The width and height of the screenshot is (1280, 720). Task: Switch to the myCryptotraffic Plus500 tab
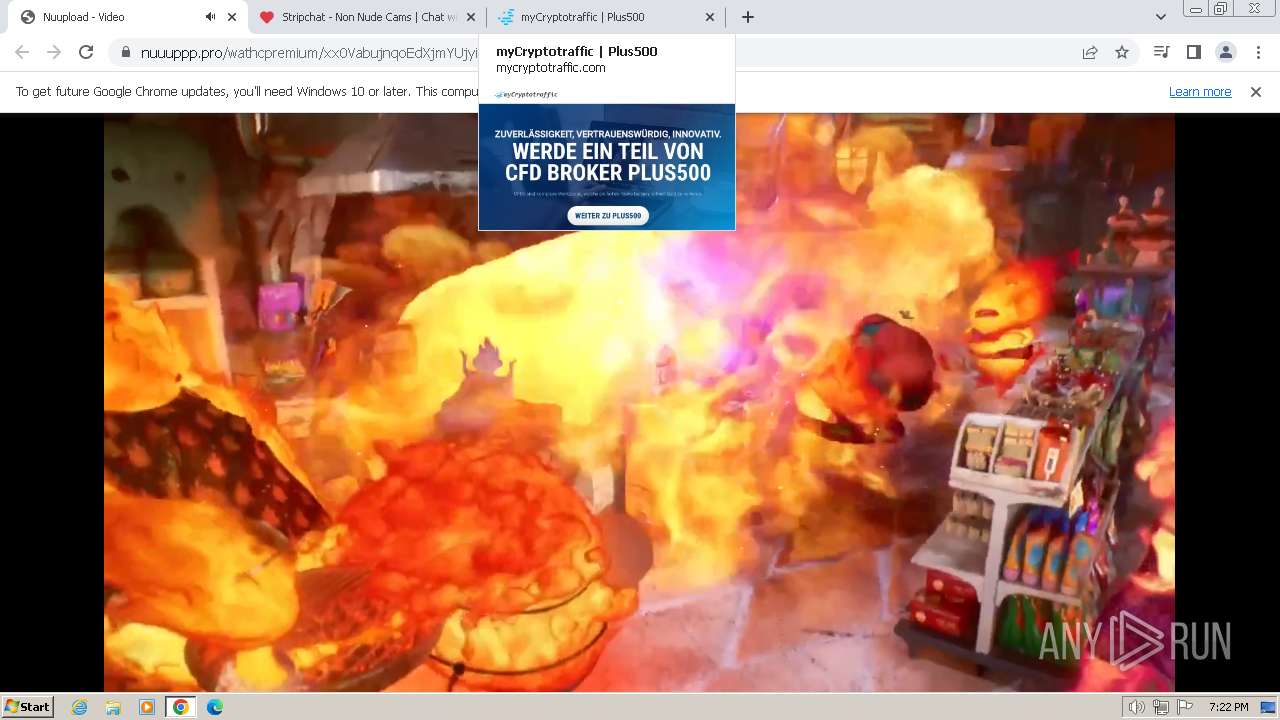point(606,17)
